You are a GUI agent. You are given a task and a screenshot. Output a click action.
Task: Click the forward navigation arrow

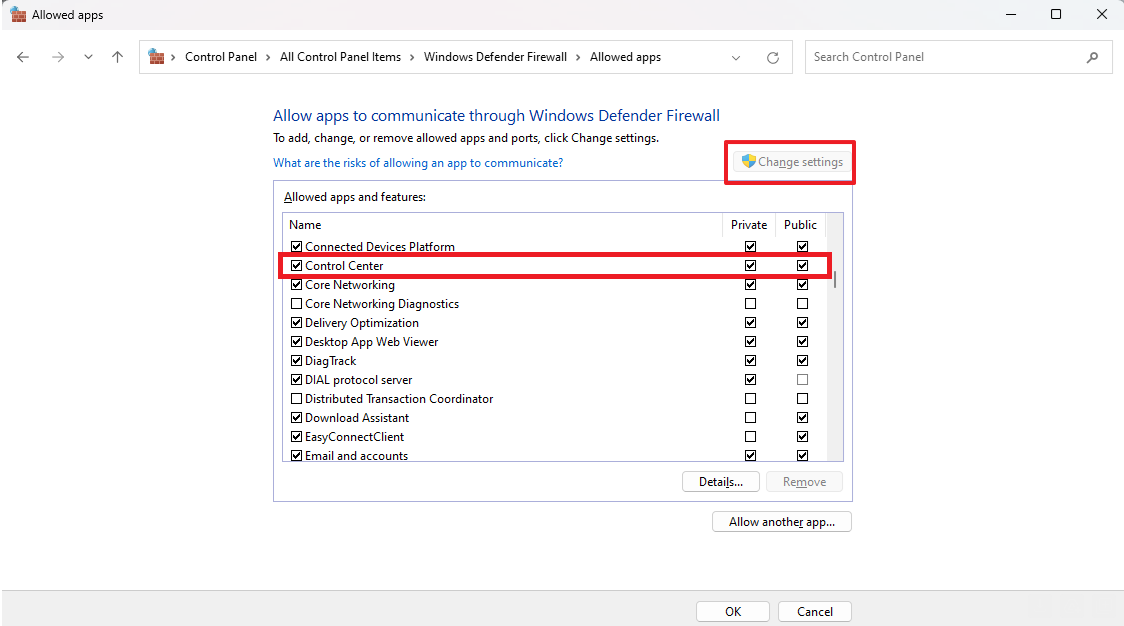pos(58,57)
